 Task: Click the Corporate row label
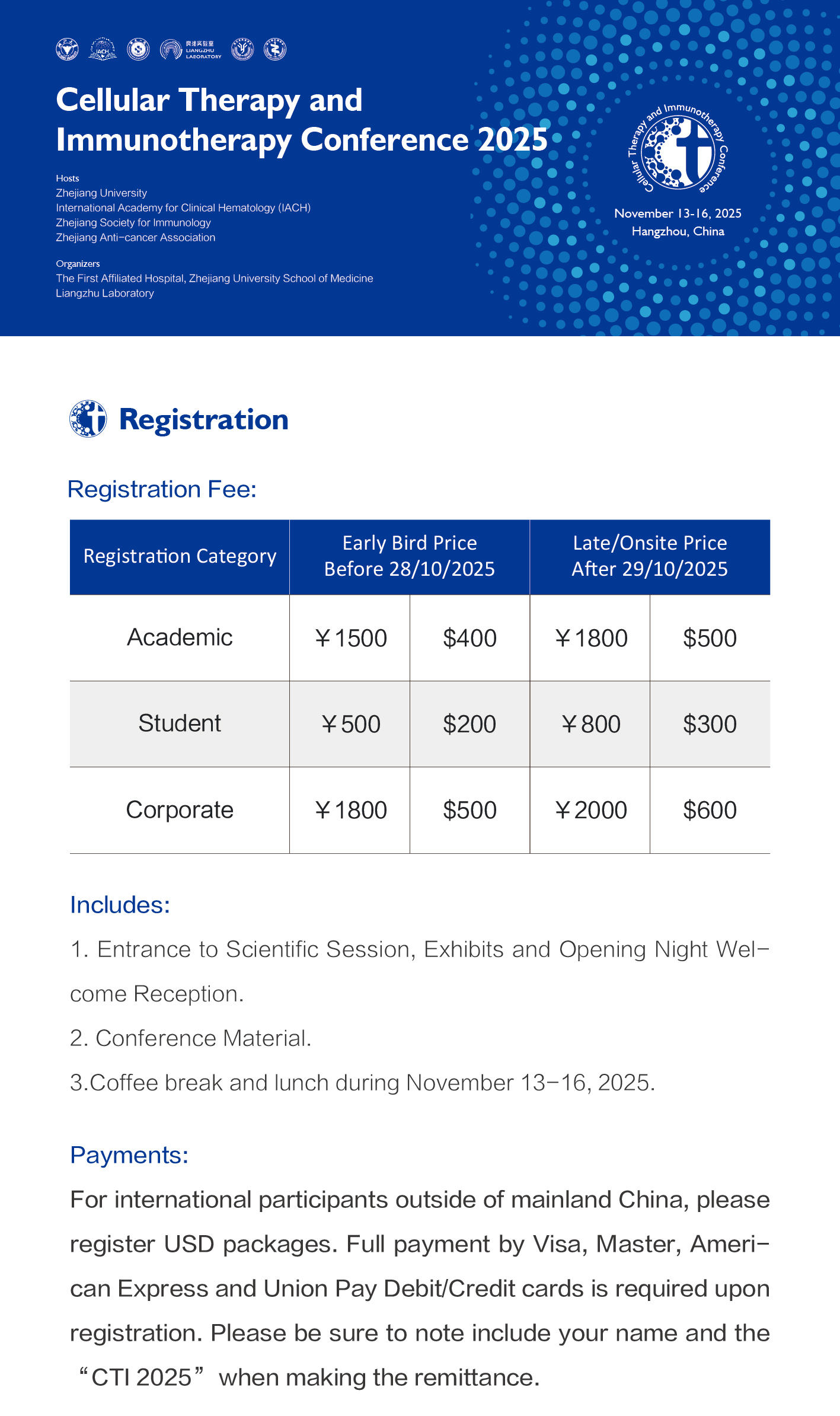click(x=180, y=810)
